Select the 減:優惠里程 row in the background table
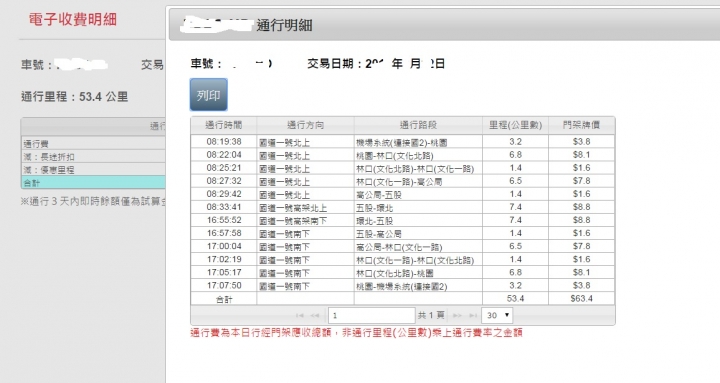Screen dimensions: 720x383 [x=93, y=169]
